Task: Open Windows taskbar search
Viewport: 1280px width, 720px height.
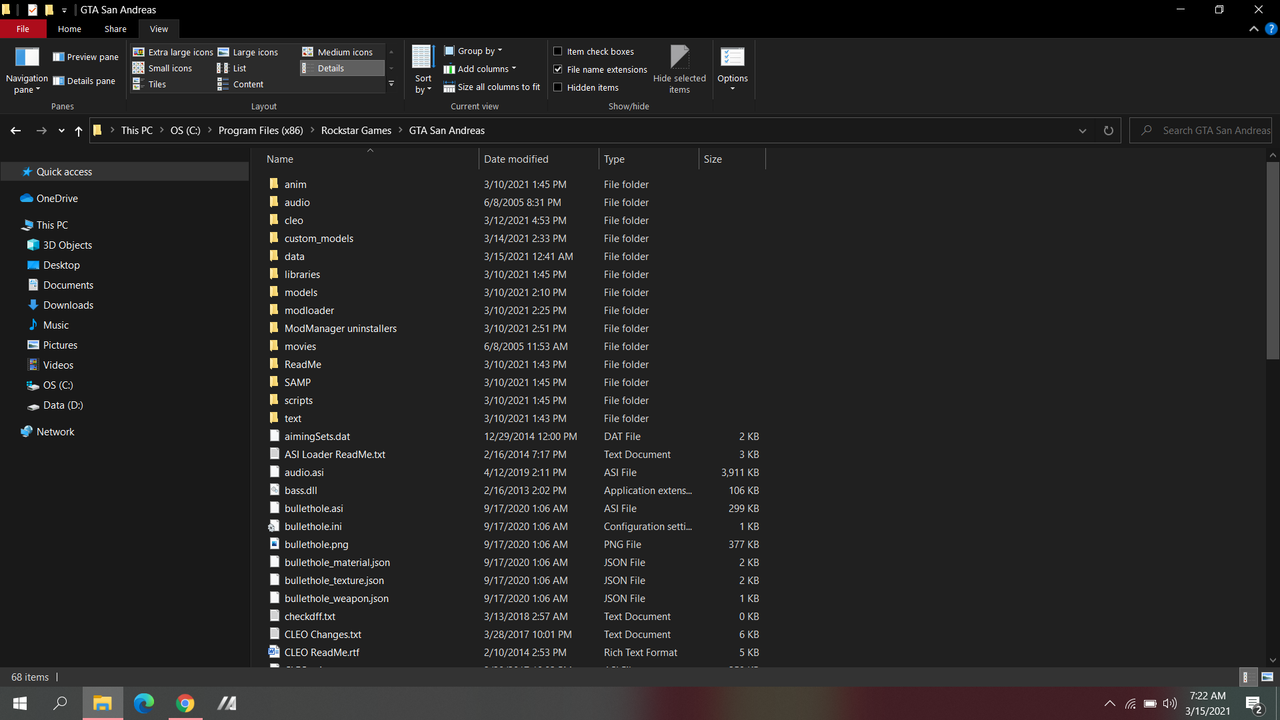Action: click(x=60, y=703)
